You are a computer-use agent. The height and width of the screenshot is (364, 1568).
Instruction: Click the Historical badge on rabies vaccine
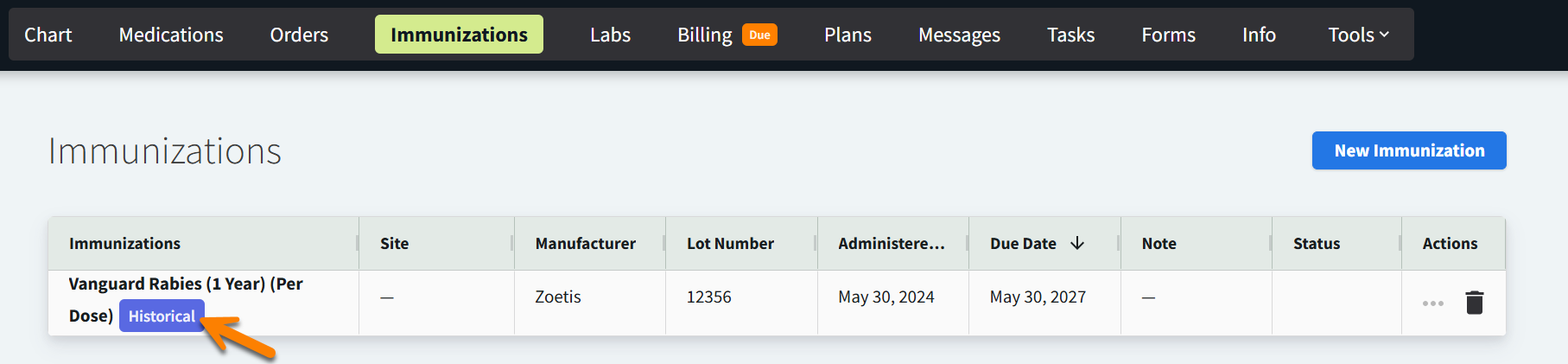[162, 316]
